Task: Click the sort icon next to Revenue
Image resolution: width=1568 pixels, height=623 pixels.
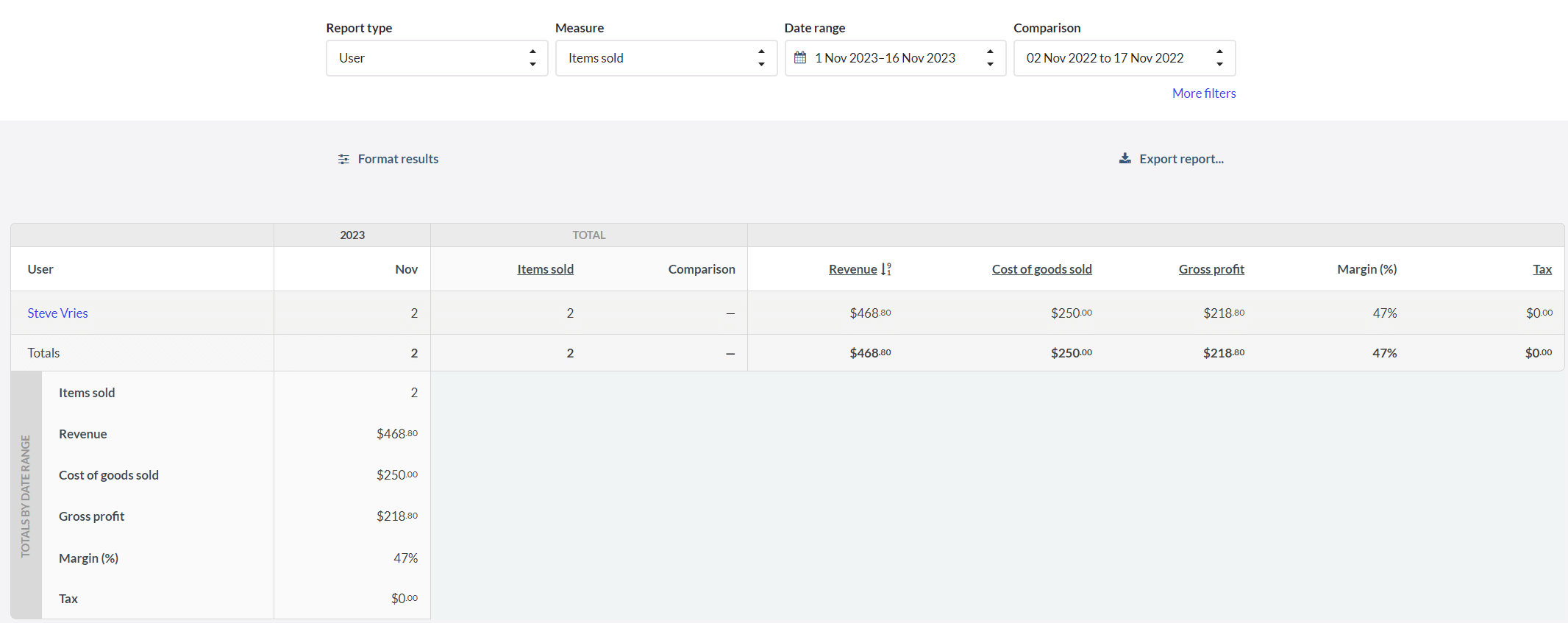Action: (886, 269)
